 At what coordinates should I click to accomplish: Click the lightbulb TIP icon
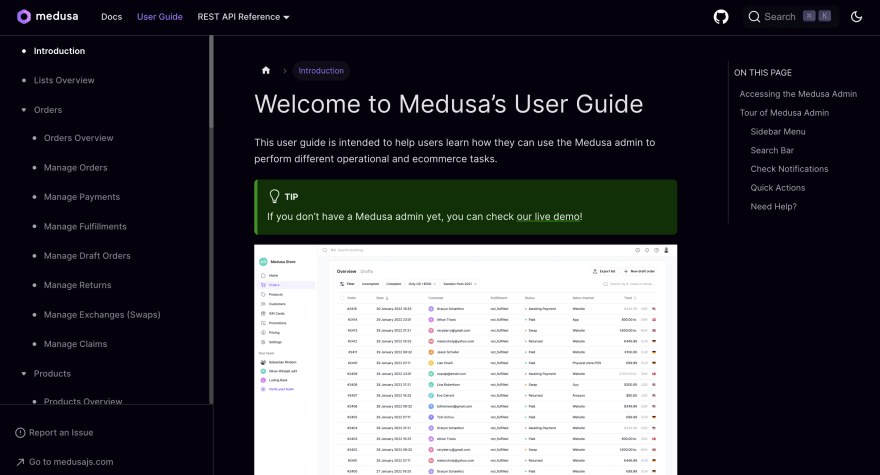point(274,196)
